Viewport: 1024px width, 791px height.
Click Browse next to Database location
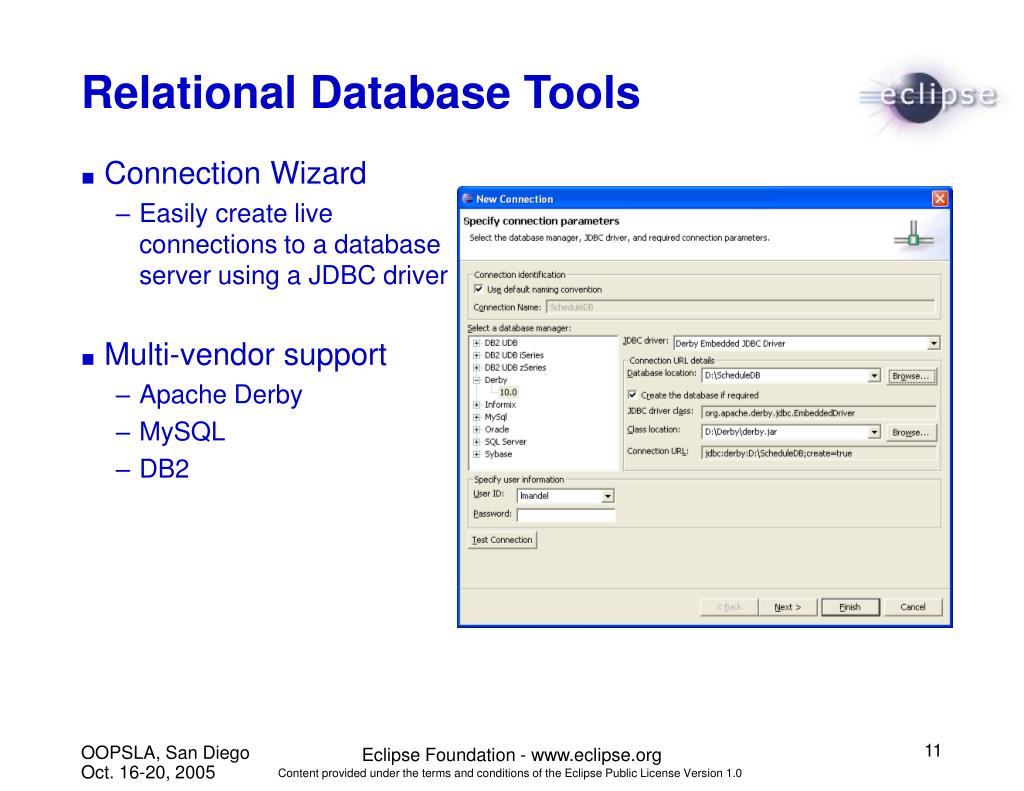pyautogui.click(x=911, y=376)
